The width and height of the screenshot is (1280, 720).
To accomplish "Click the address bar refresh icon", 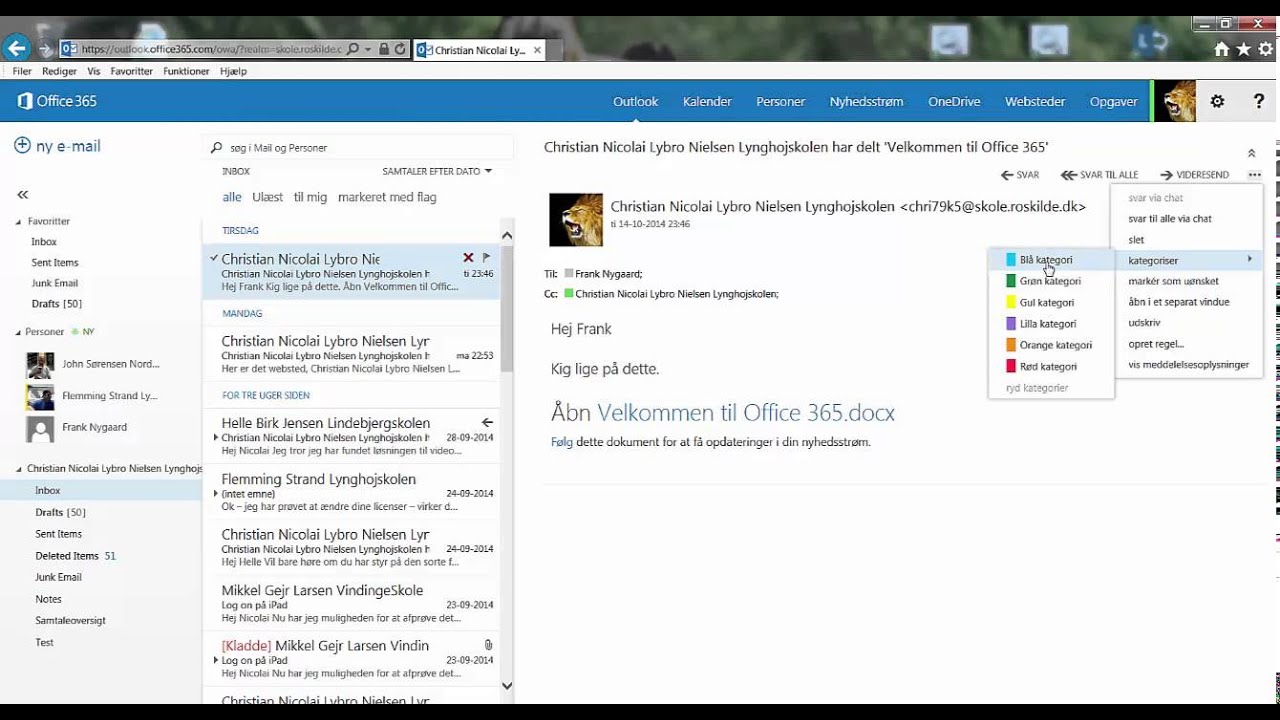I will pyautogui.click(x=400, y=49).
